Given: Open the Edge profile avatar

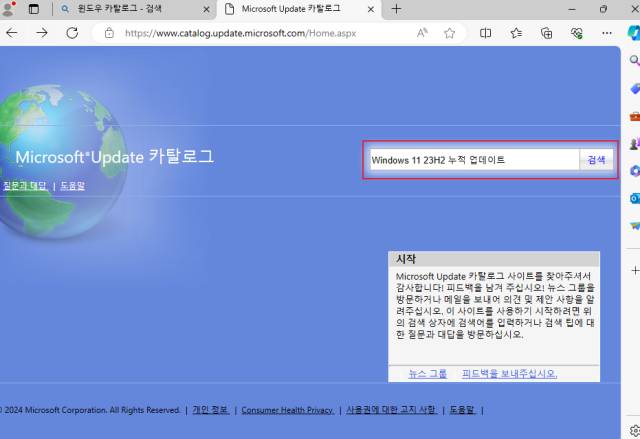Looking at the screenshot, I should point(8,9).
